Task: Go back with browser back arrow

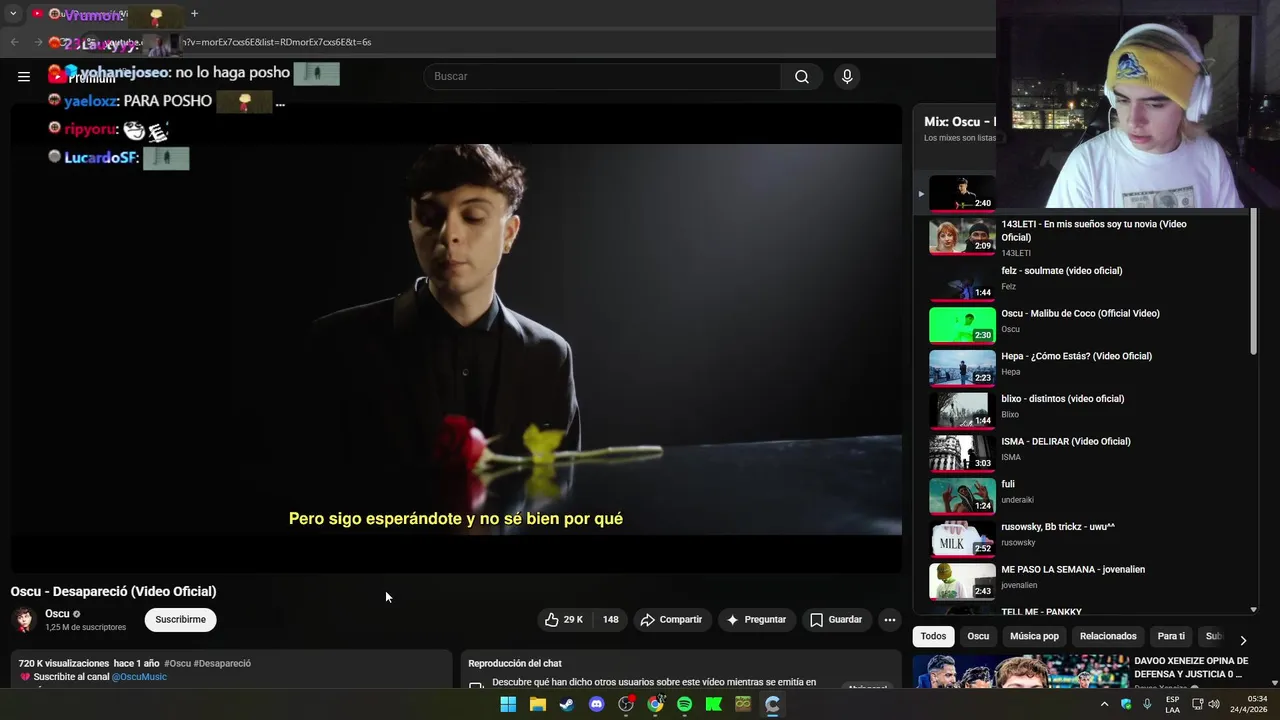Action: (x=14, y=42)
